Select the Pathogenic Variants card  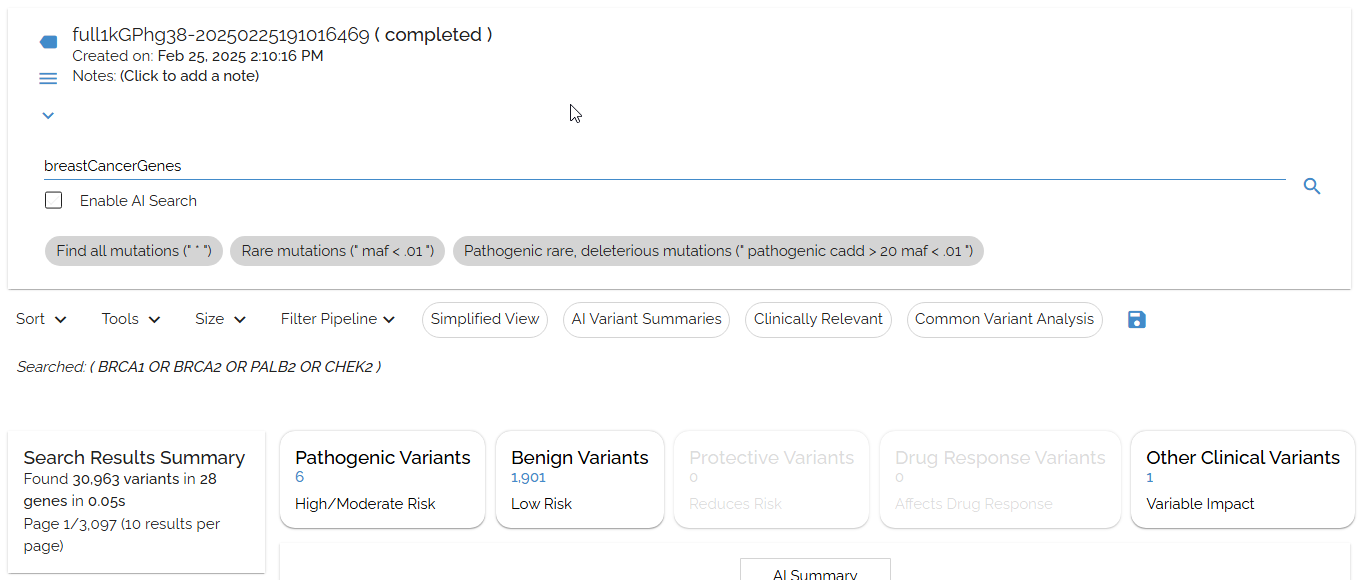(x=382, y=479)
